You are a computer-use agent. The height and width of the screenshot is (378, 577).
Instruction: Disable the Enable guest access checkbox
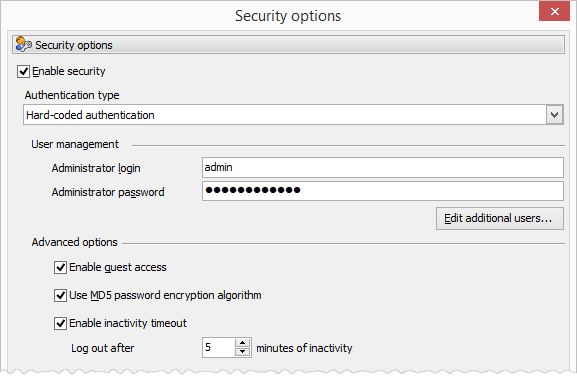(x=60, y=267)
